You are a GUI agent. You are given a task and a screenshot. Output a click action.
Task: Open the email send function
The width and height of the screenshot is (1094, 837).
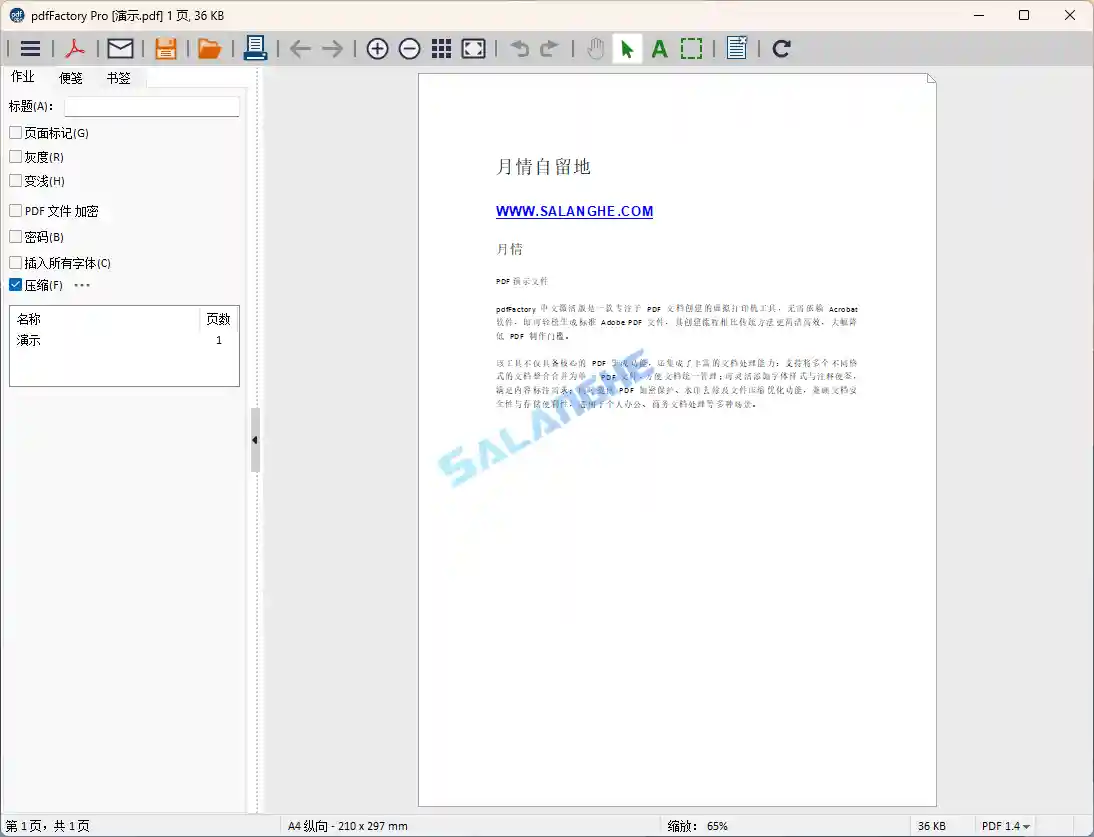click(120, 47)
